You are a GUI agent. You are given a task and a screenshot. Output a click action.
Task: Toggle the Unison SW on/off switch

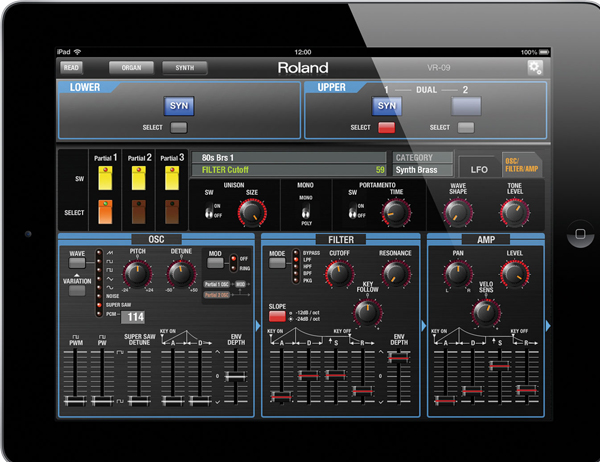(x=213, y=212)
